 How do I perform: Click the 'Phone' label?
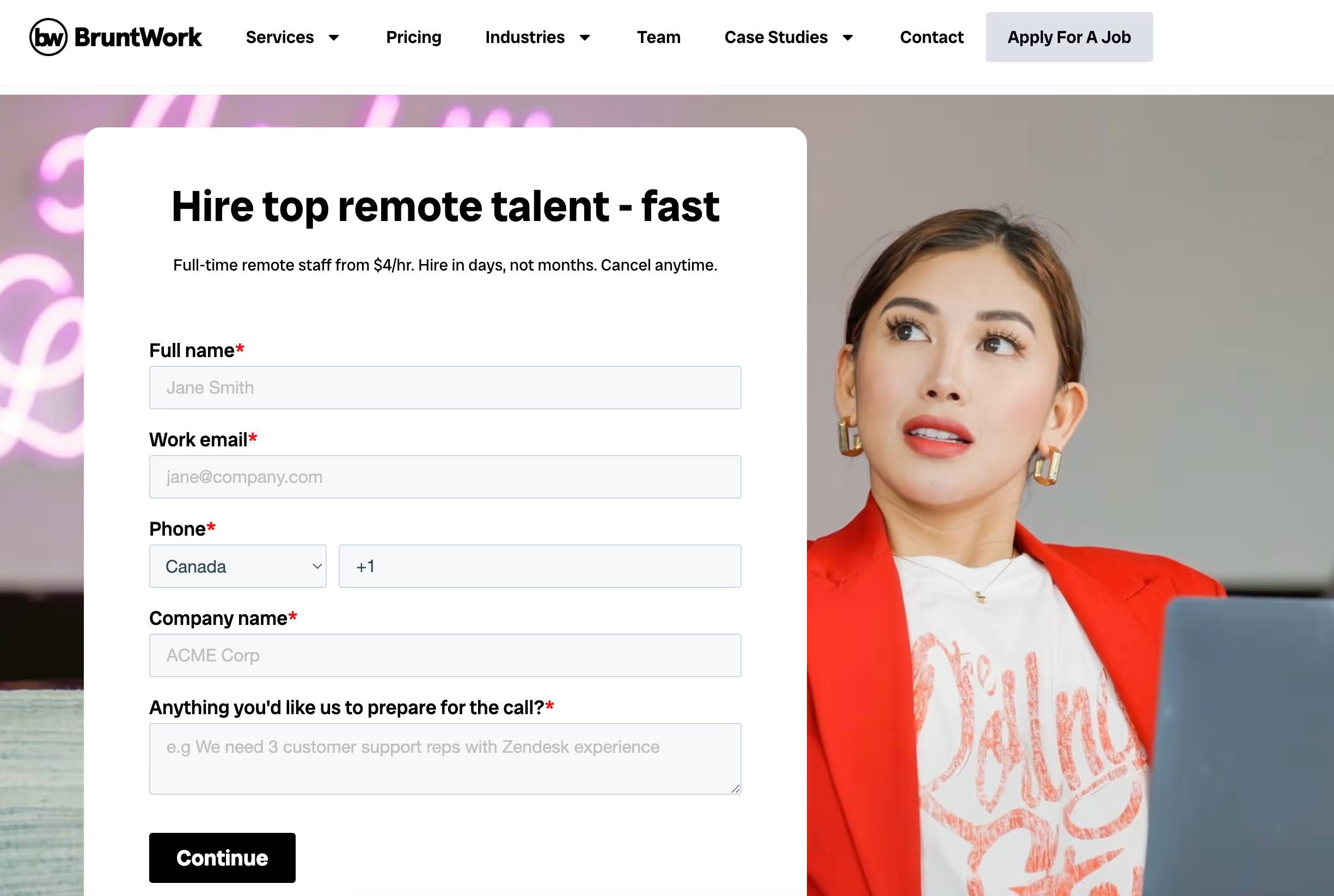point(177,529)
